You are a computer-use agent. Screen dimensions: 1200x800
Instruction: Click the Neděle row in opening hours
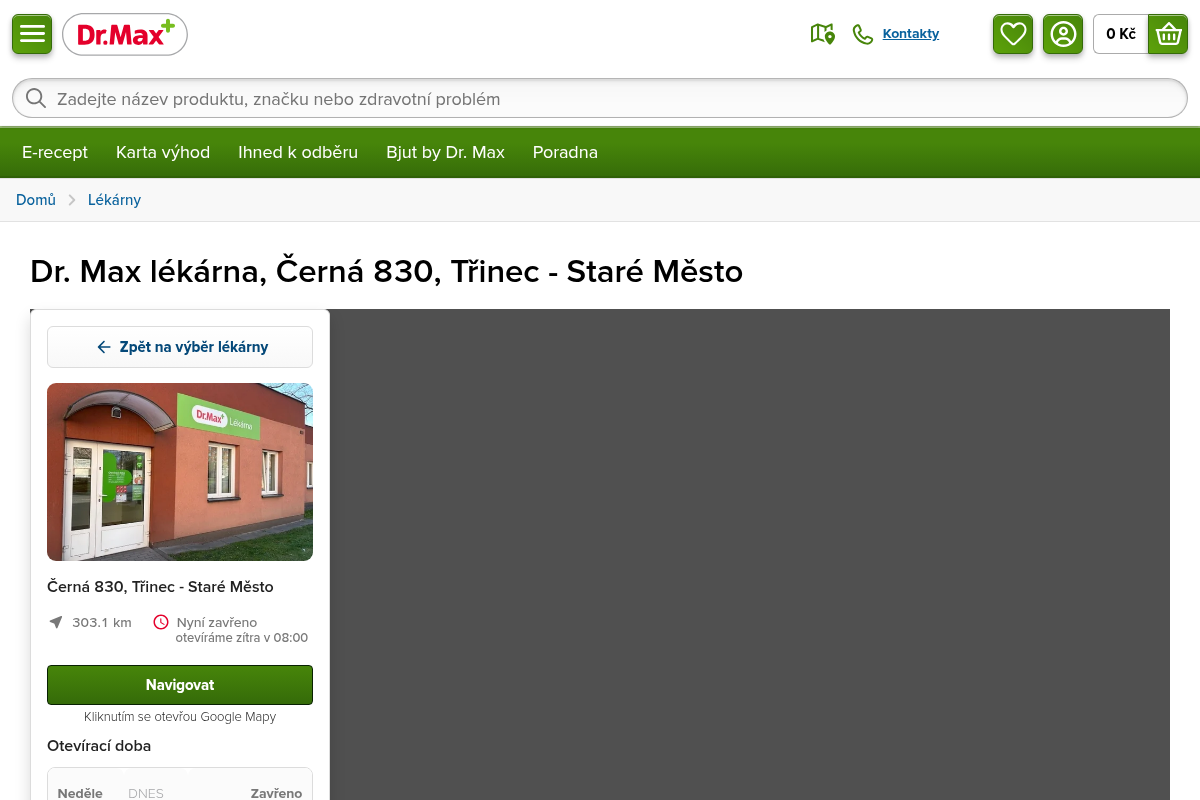coord(180,793)
